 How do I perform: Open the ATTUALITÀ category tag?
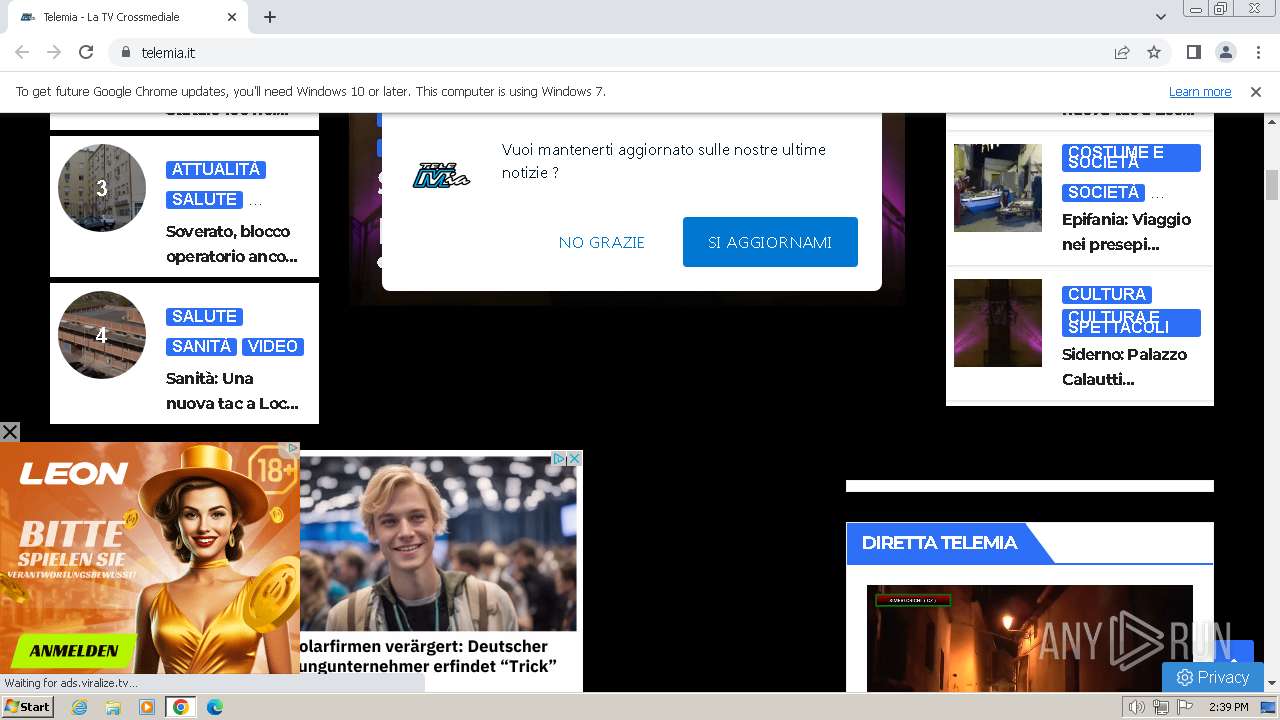point(216,169)
